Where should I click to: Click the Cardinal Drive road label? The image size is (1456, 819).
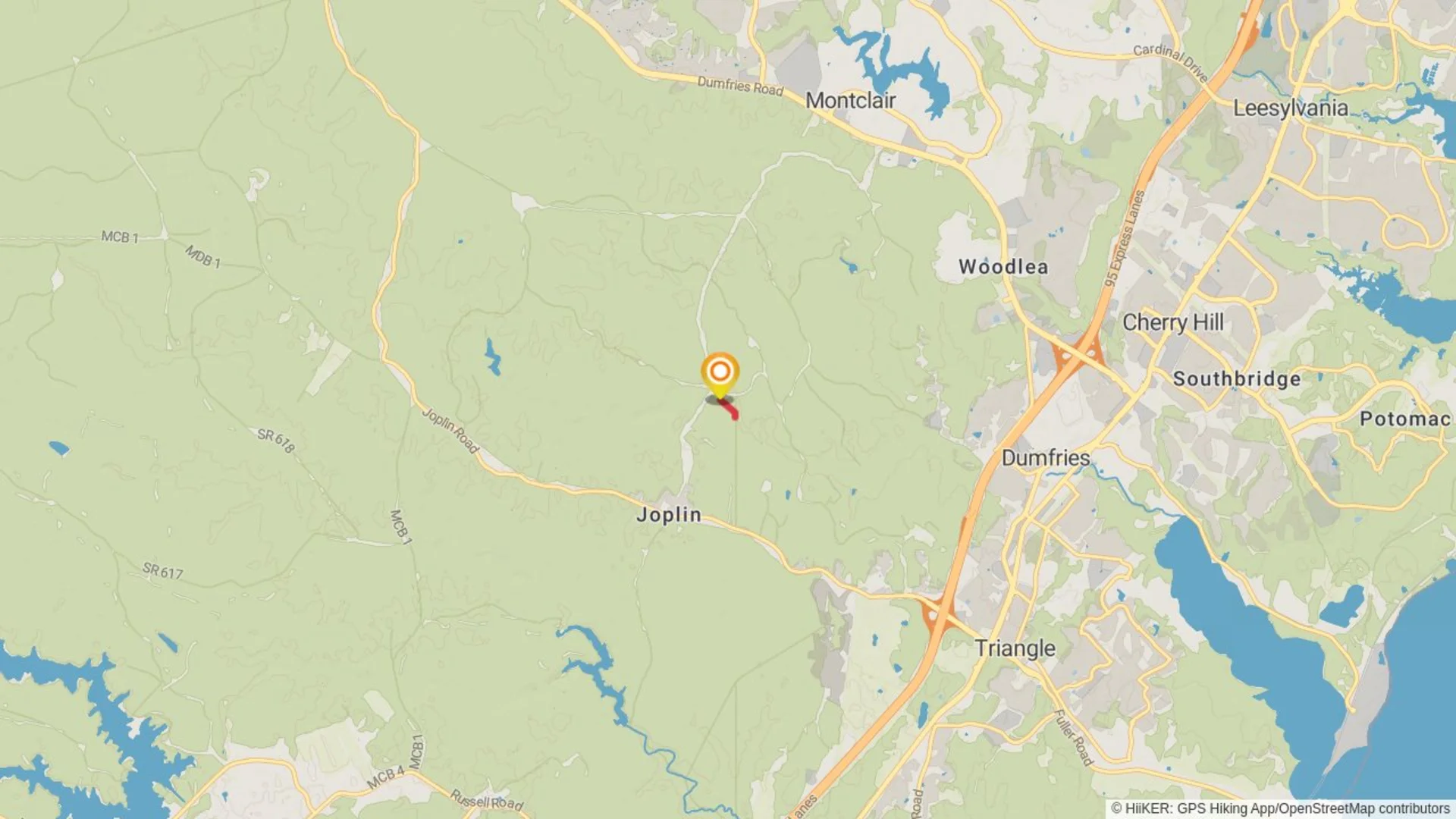1170,62
